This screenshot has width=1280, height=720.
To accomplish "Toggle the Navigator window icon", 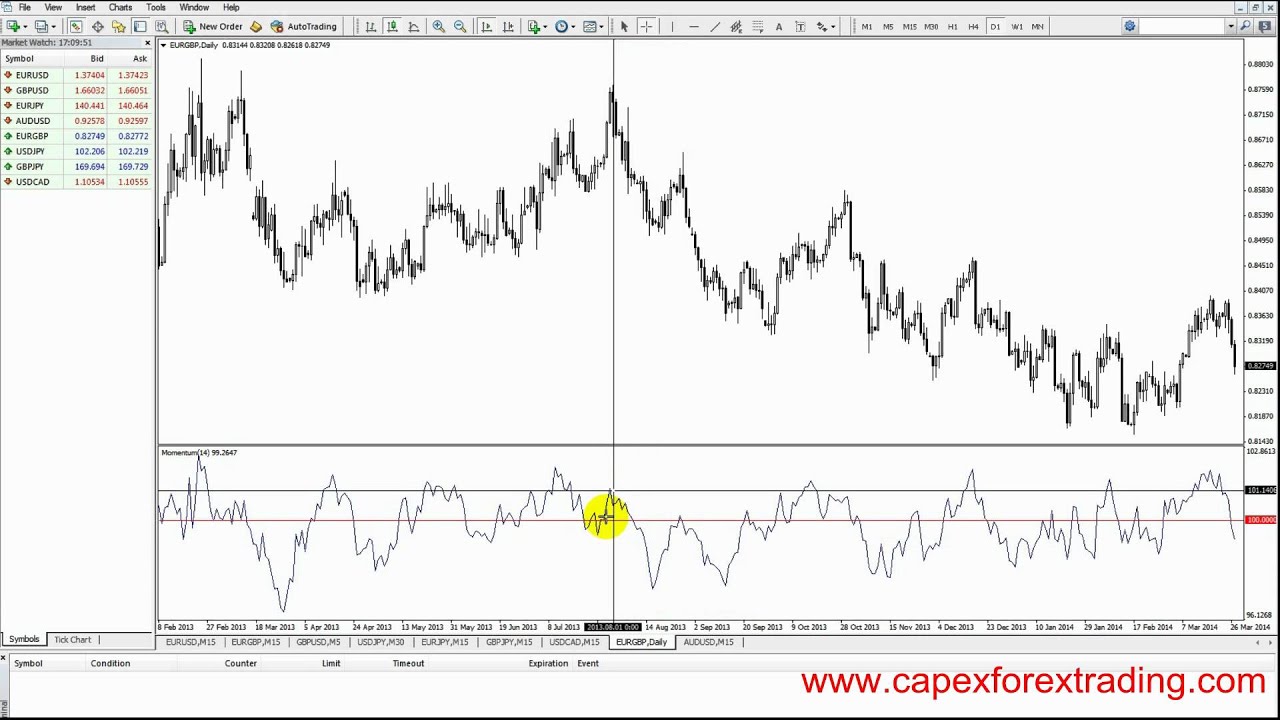I will pyautogui.click(x=118, y=26).
